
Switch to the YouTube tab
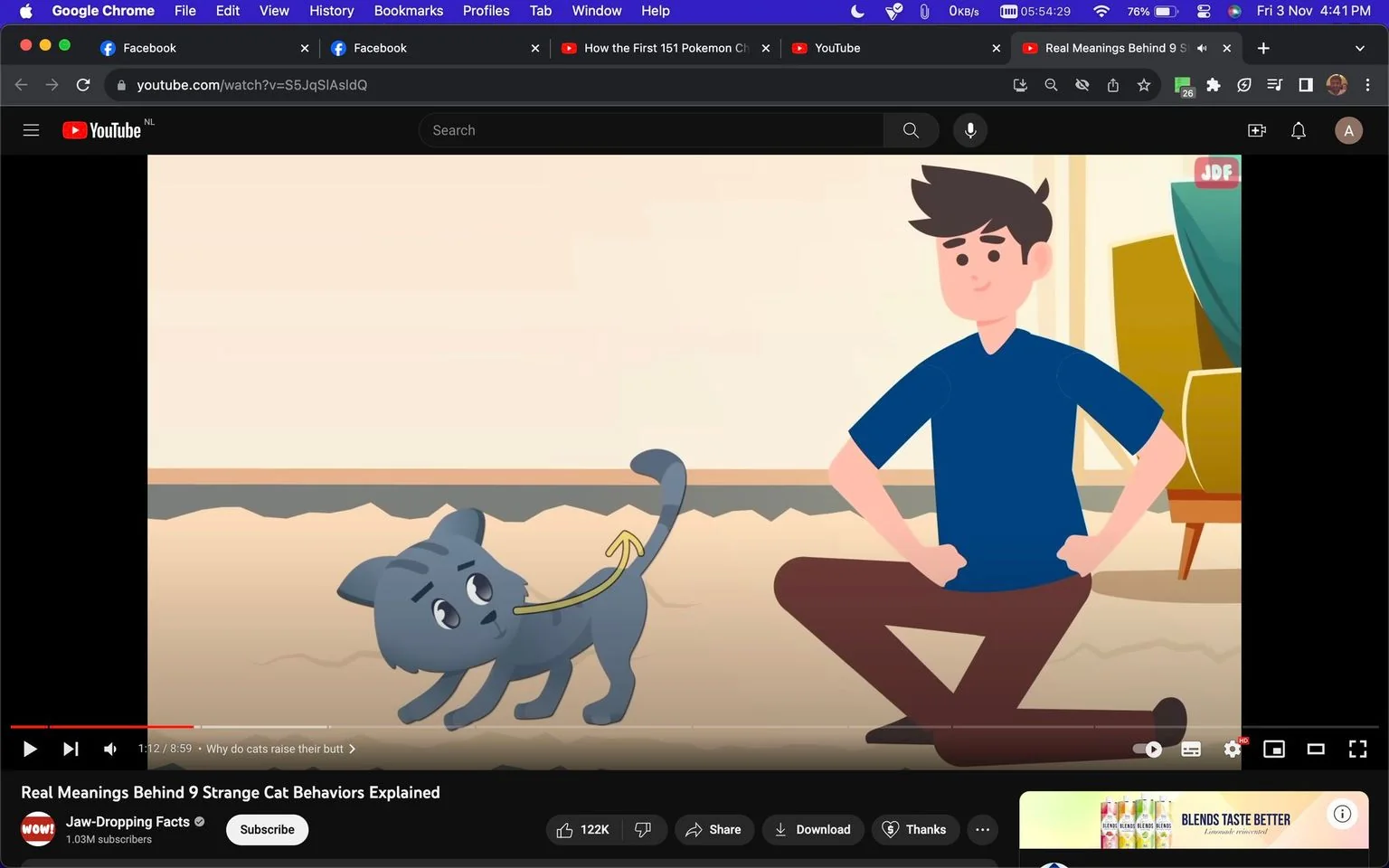tap(895, 48)
